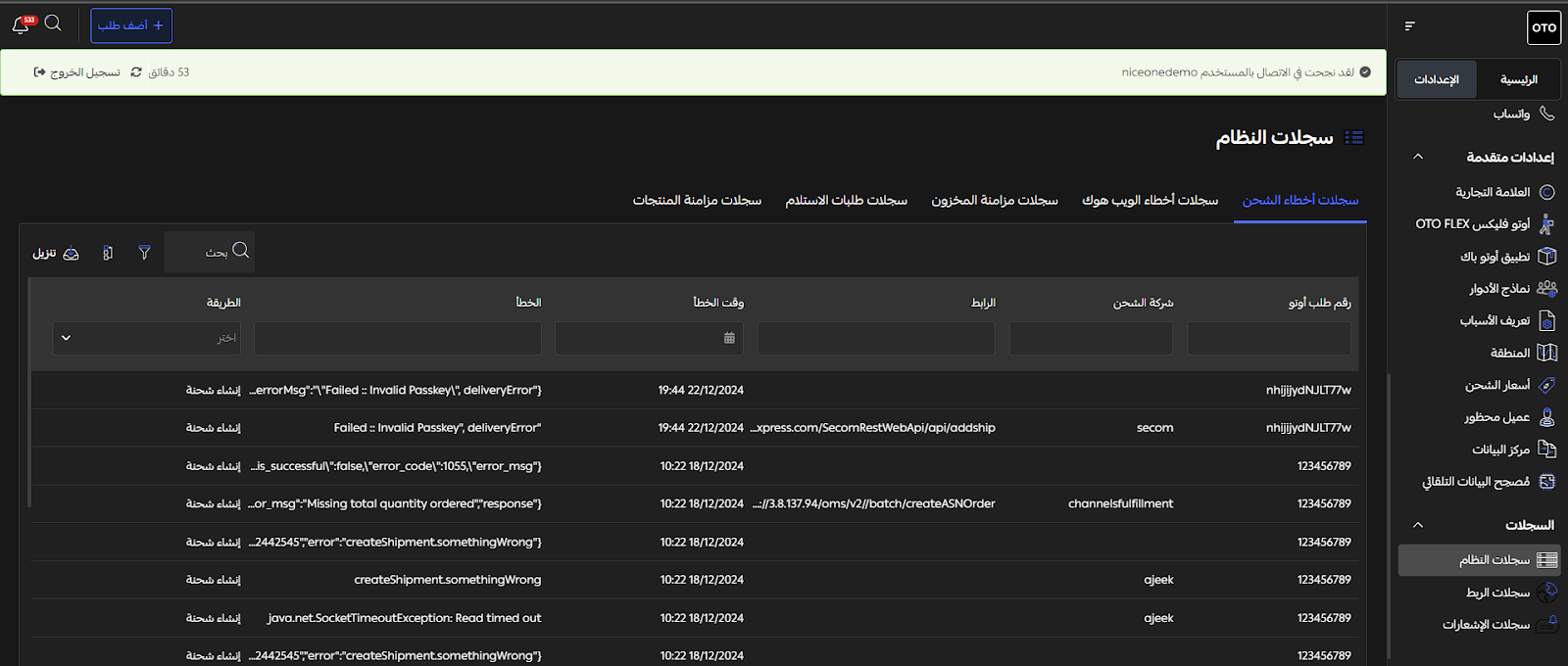
Task: Open سجلات الإشعارات icon
Action: coord(1547,624)
